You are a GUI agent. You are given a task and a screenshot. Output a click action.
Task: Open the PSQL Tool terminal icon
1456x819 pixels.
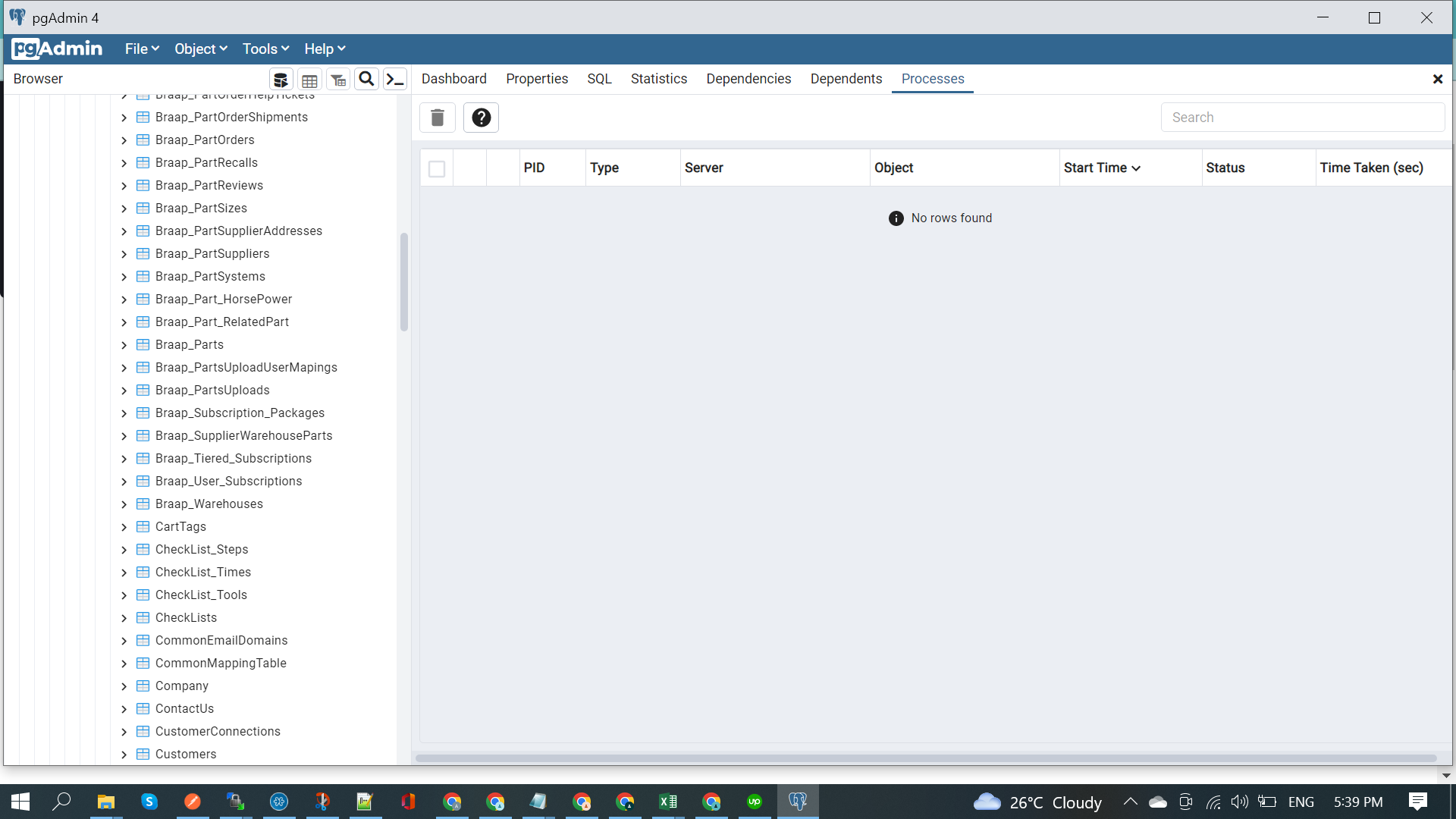(x=395, y=79)
